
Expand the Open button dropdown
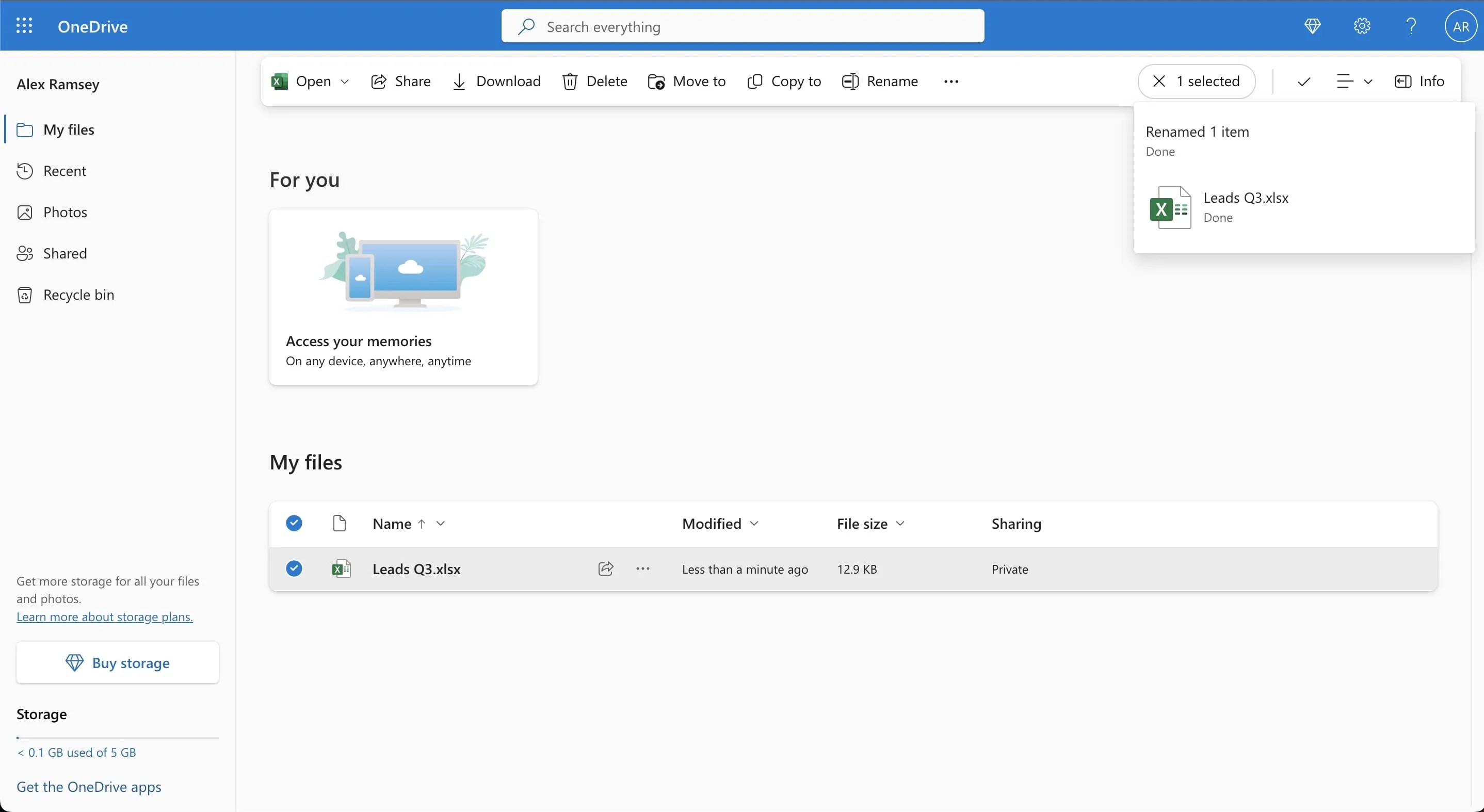345,81
